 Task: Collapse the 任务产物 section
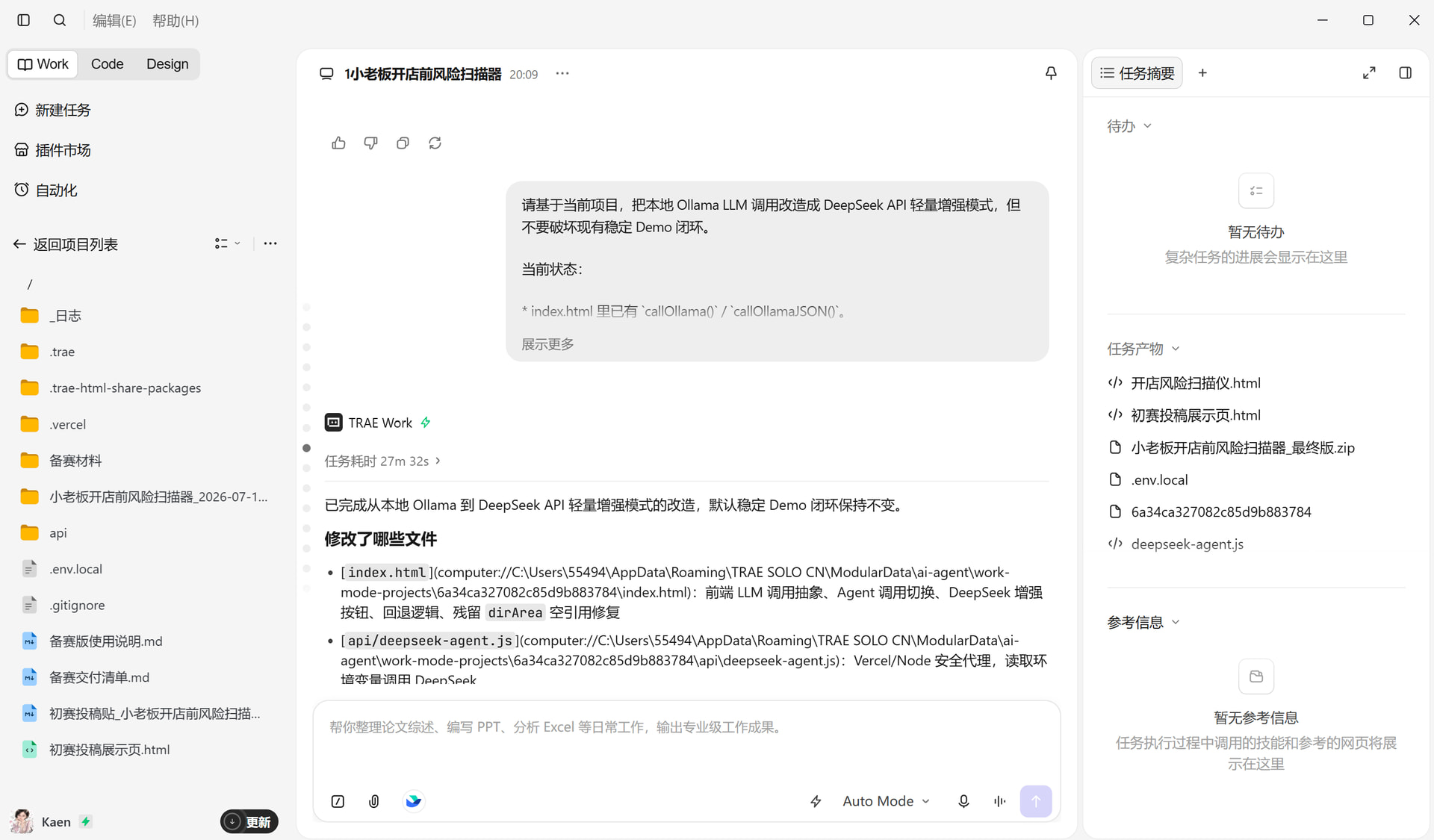pyautogui.click(x=1143, y=349)
